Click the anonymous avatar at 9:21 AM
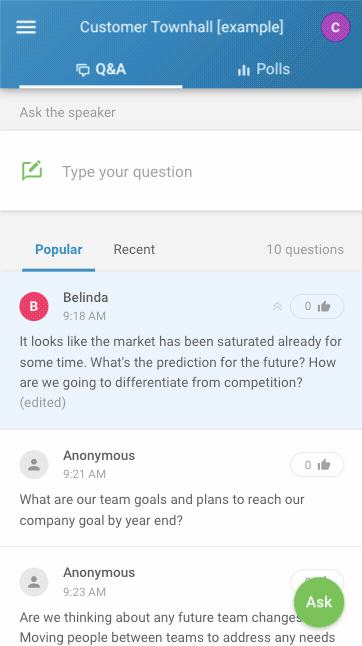 34,465
